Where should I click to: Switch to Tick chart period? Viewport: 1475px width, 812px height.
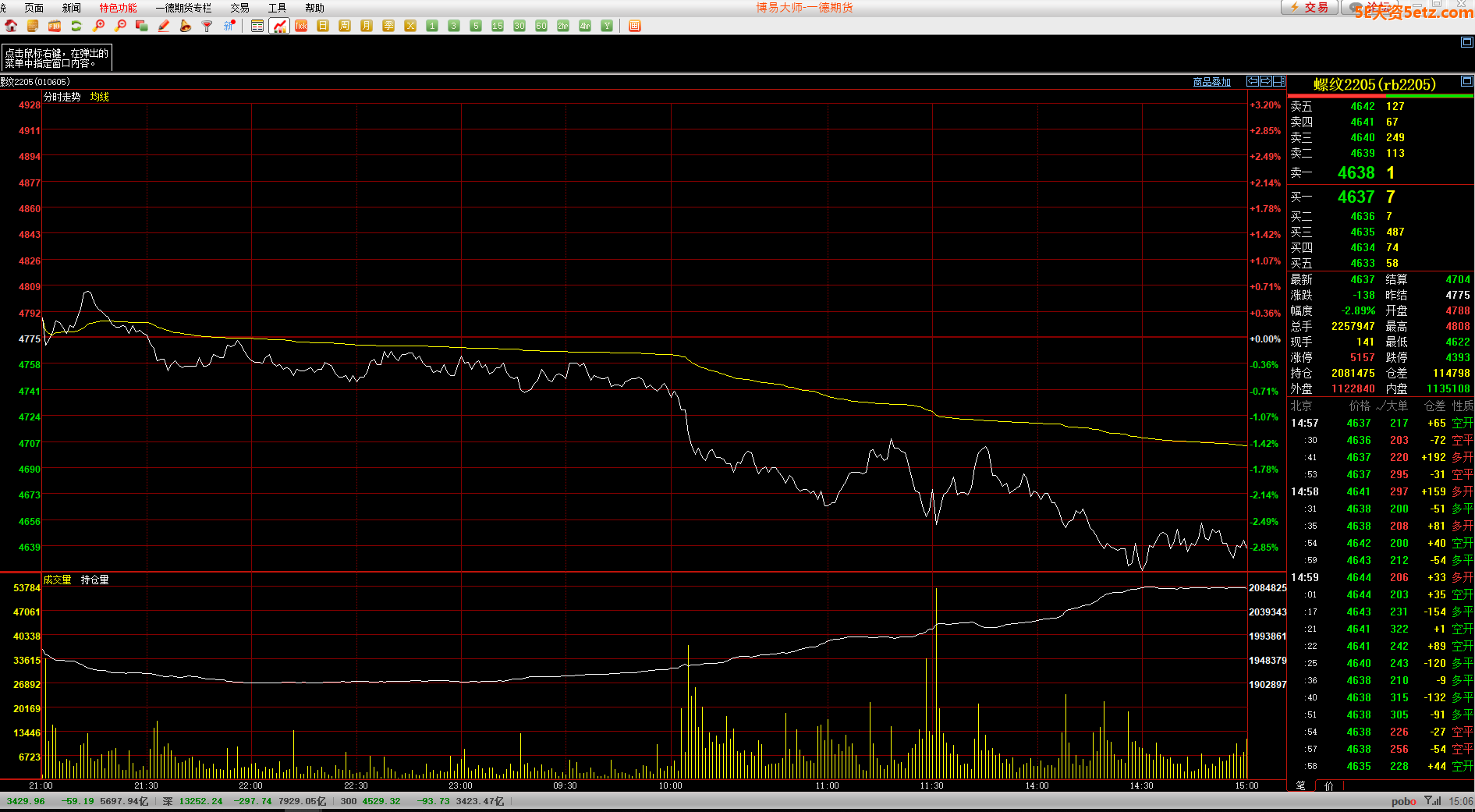pos(301,26)
